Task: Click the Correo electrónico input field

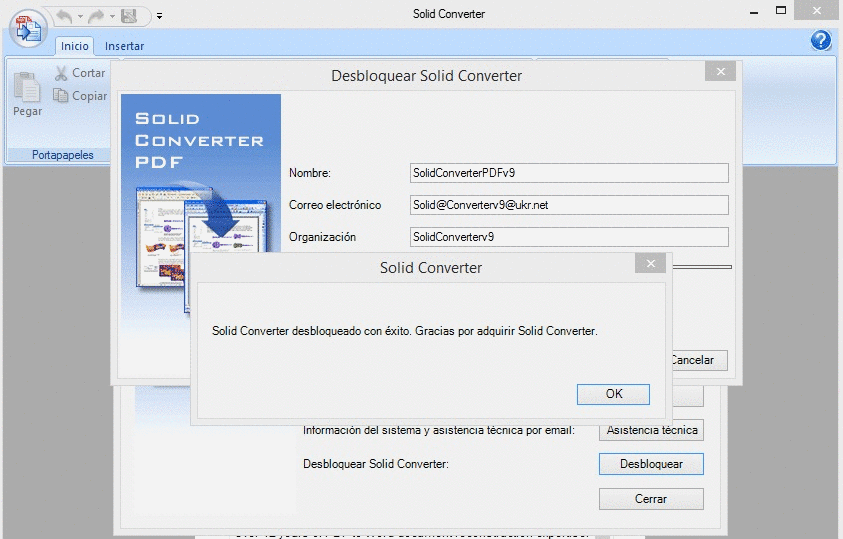Action: coord(569,205)
